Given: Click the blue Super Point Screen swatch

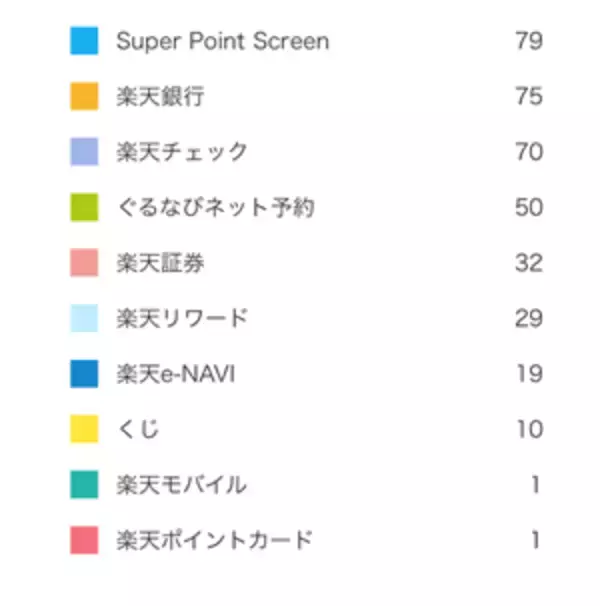Looking at the screenshot, I should pos(84,41).
